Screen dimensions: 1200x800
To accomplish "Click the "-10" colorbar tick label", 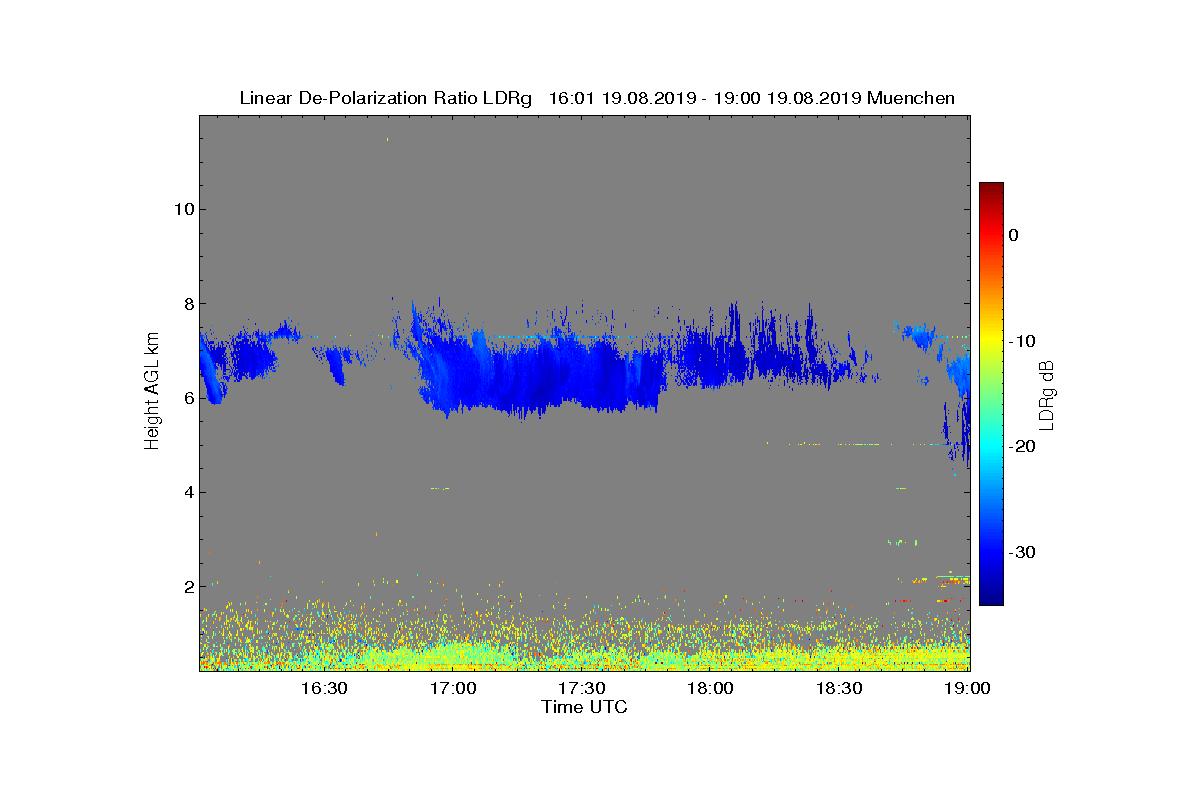I will (1024, 341).
